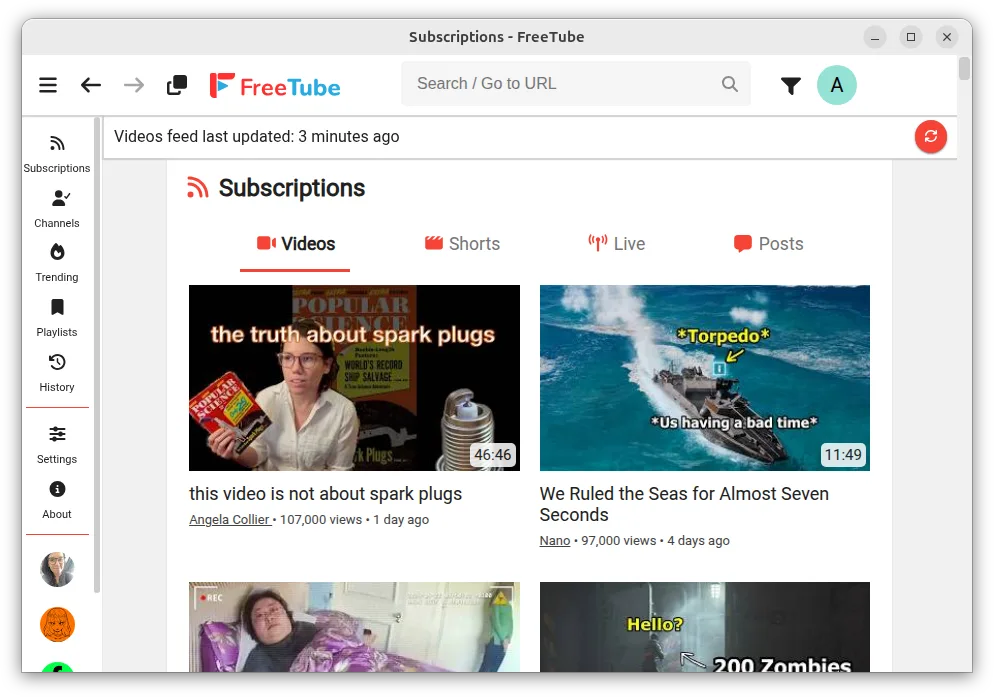Screen dimensions: 994x697
Task: Click the 'Videos feed last updated' text
Action: (x=257, y=136)
